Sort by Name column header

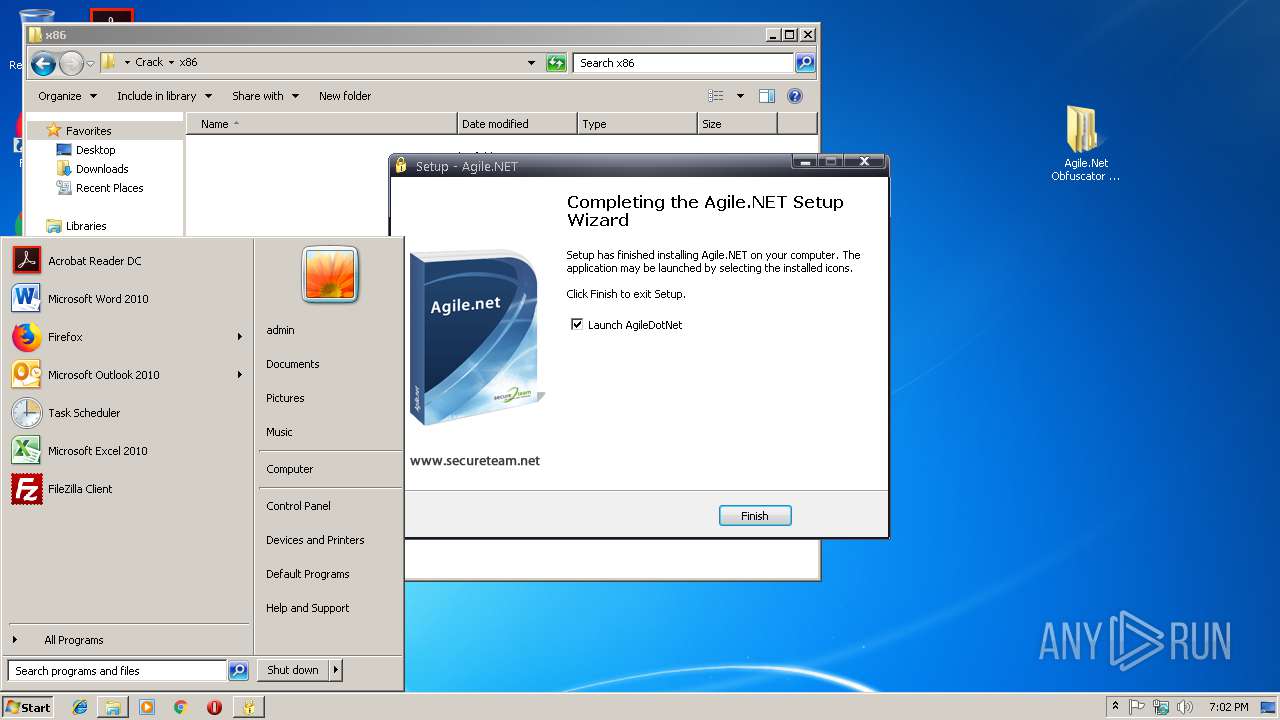tap(321, 124)
